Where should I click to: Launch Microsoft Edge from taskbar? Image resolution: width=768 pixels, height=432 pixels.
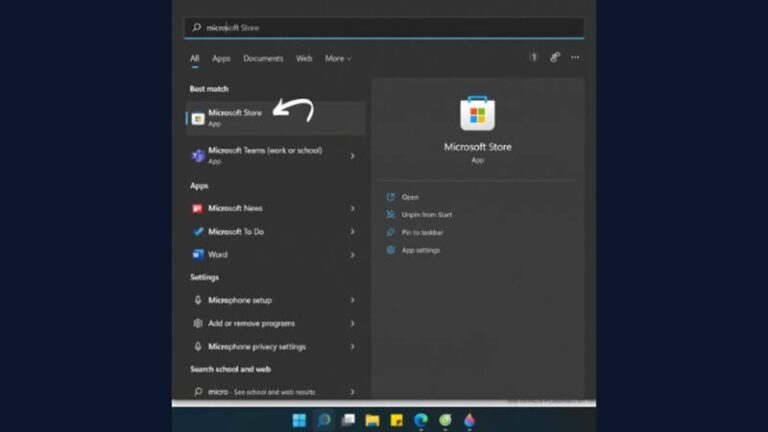(421, 420)
